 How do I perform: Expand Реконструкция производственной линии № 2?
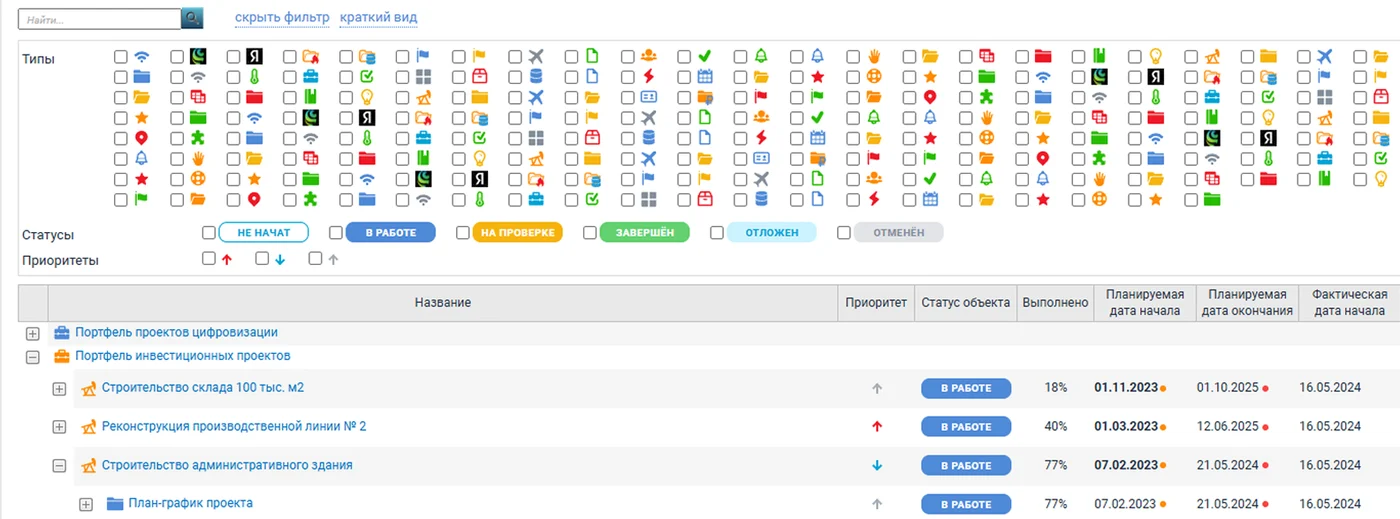59,427
